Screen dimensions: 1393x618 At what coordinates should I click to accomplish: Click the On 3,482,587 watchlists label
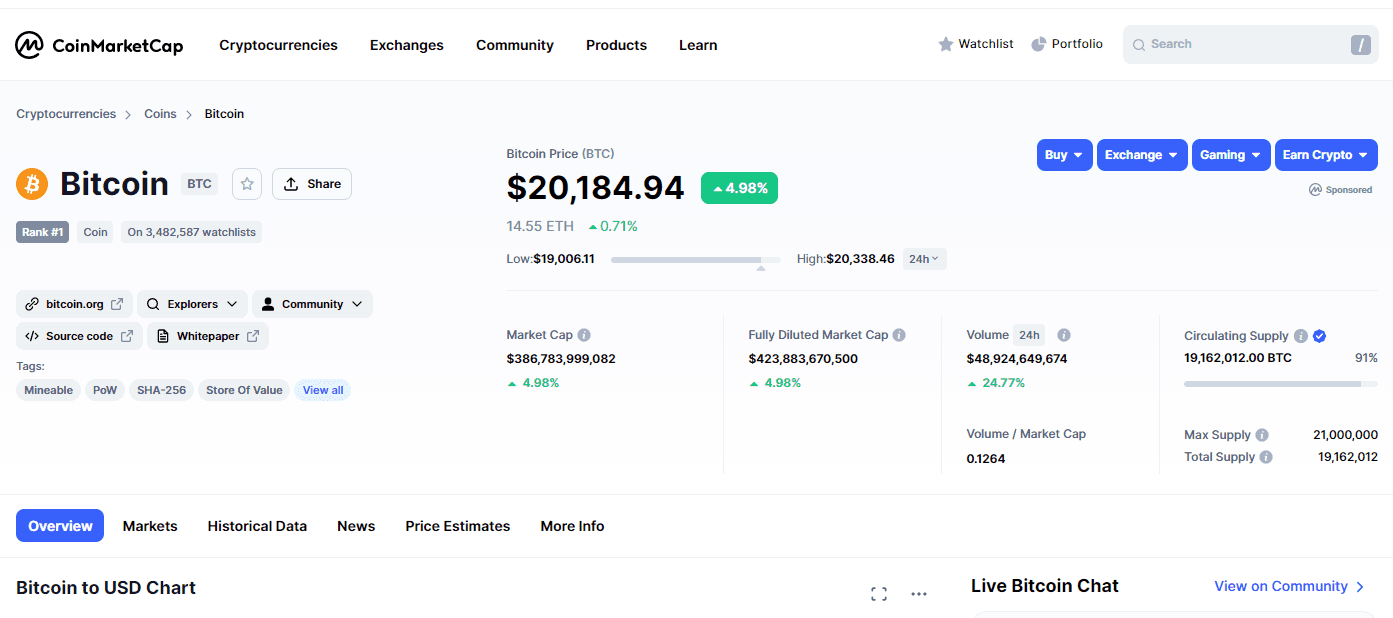click(192, 232)
